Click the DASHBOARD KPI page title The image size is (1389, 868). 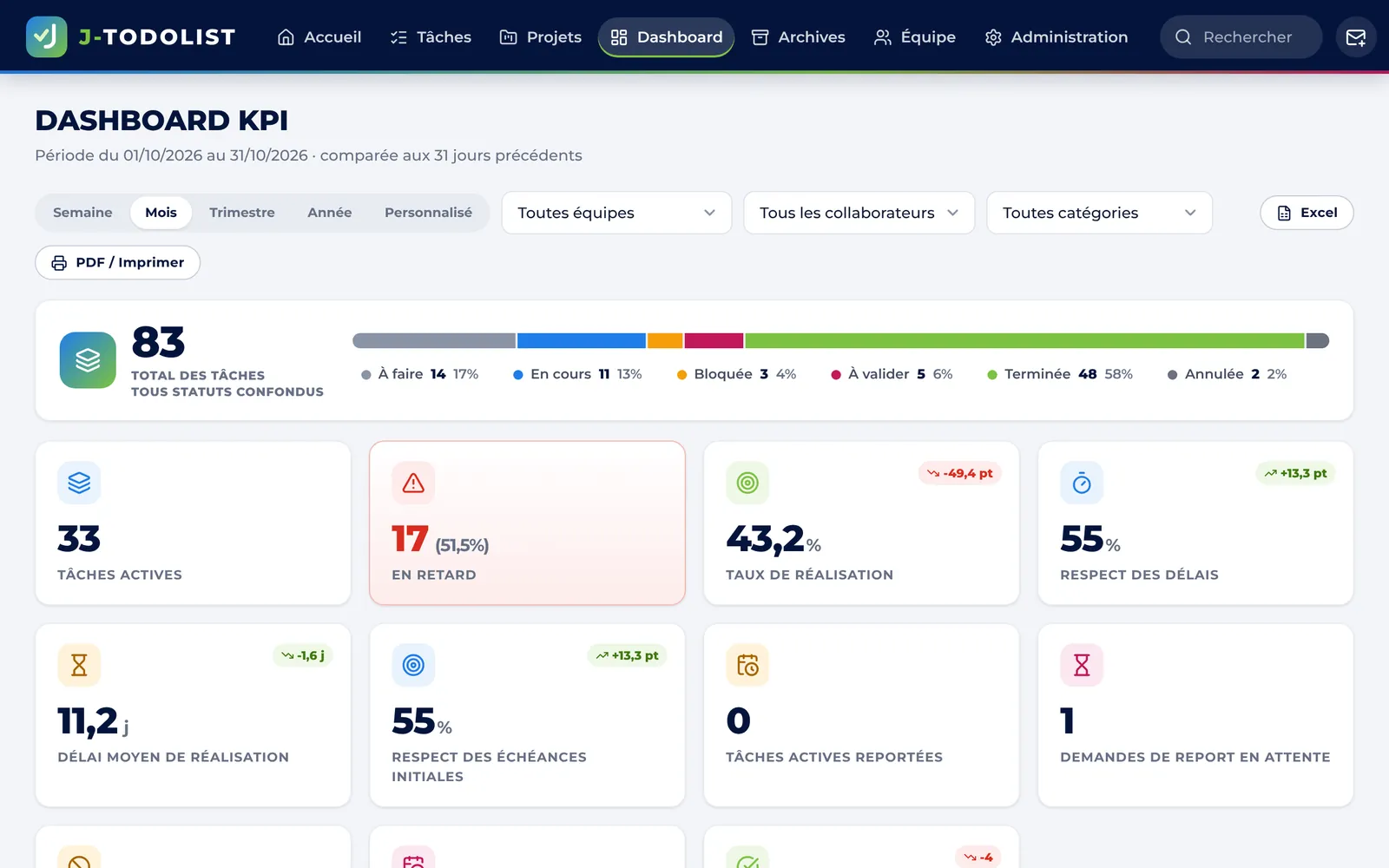coord(161,121)
